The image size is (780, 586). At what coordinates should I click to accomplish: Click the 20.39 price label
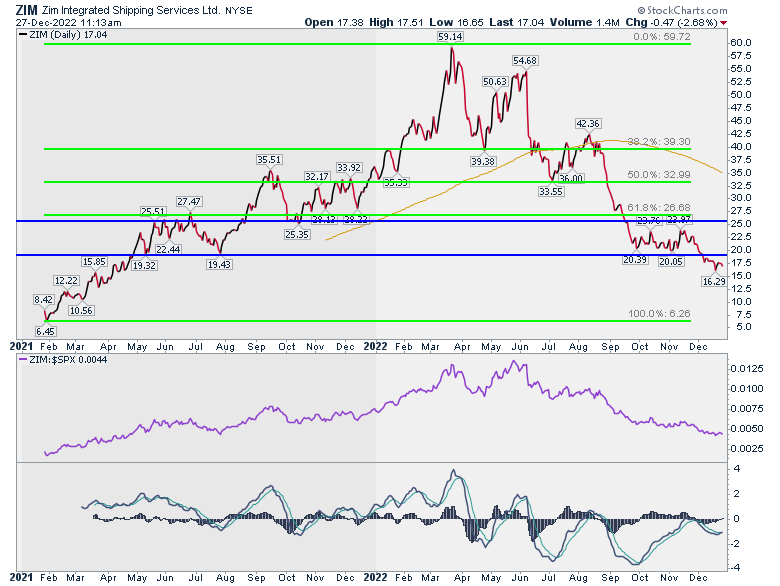click(635, 259)
